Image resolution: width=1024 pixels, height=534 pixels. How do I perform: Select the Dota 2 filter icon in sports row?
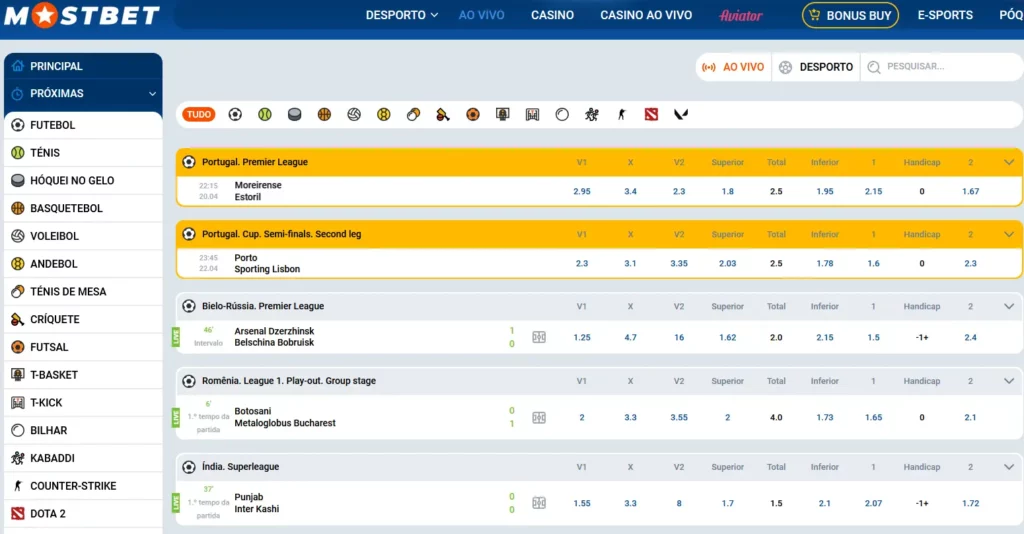click(x=651, y=115)
